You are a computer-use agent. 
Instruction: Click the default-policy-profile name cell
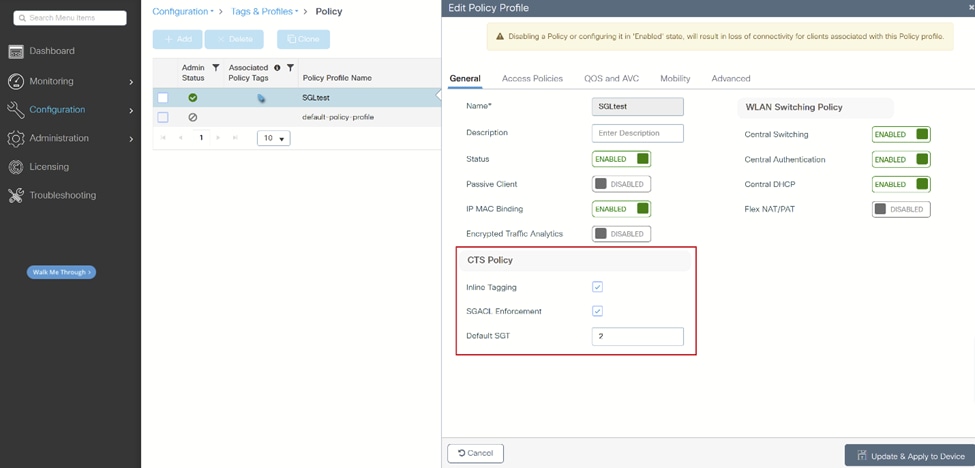click(x=338, y=117)
